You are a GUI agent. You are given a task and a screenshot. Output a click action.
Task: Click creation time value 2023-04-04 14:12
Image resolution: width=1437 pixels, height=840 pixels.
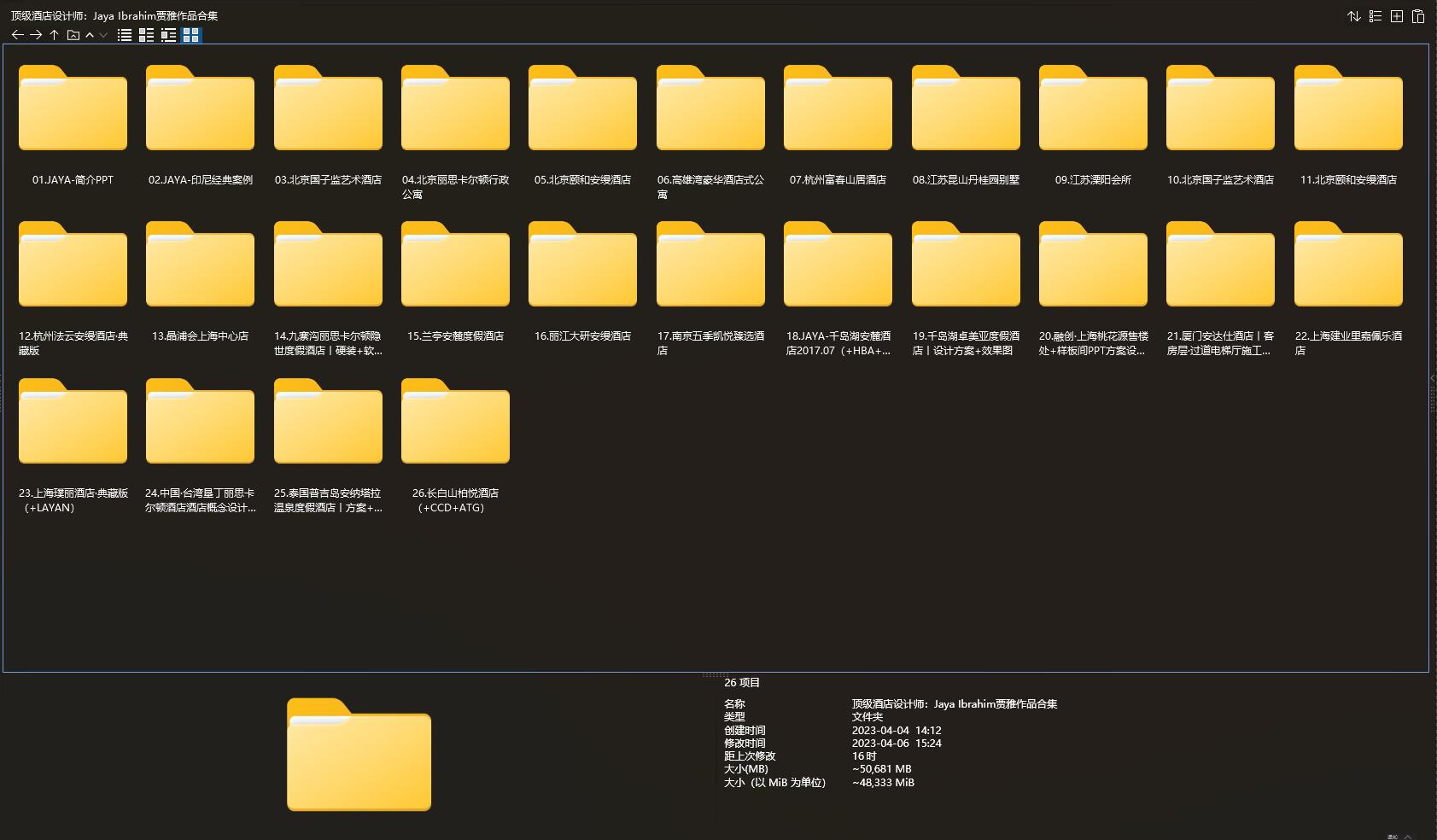[x=897, y=731]
